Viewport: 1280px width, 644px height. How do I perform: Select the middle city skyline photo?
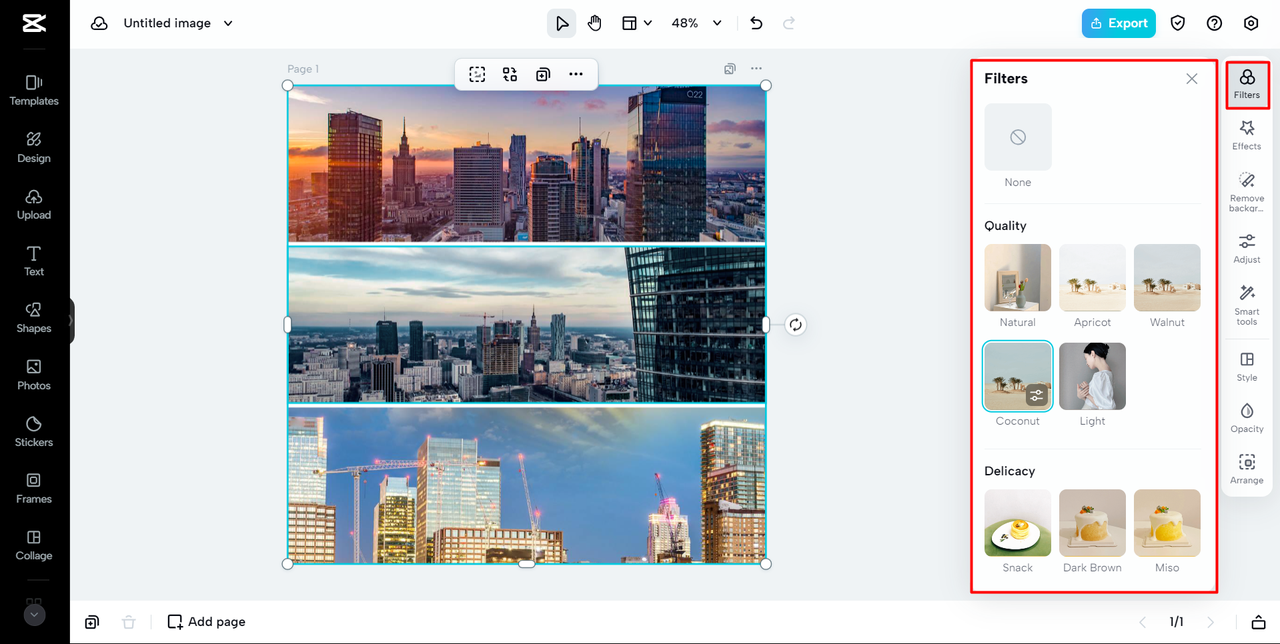pos(527,325)
